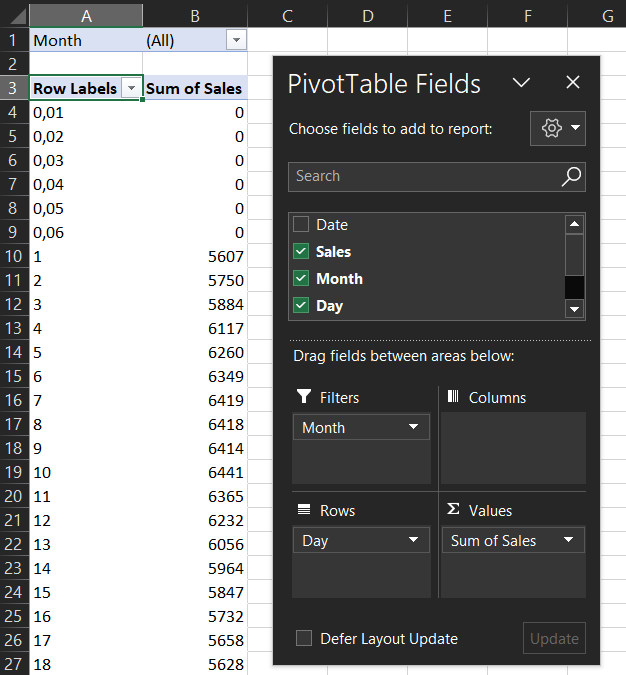Open the Row Labels filter dropdown
The image size is (626, 675).
(130, 88)
